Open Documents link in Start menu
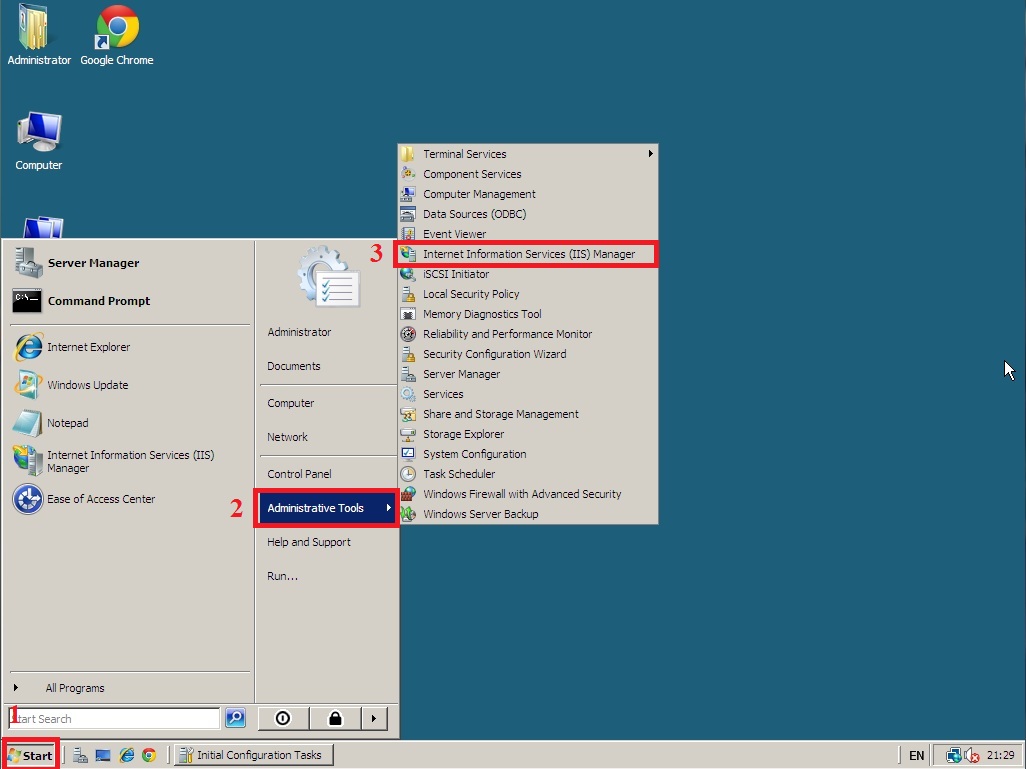Viewport: 1026px width, 769px height. pyautogui.click(x=294, y=366)
